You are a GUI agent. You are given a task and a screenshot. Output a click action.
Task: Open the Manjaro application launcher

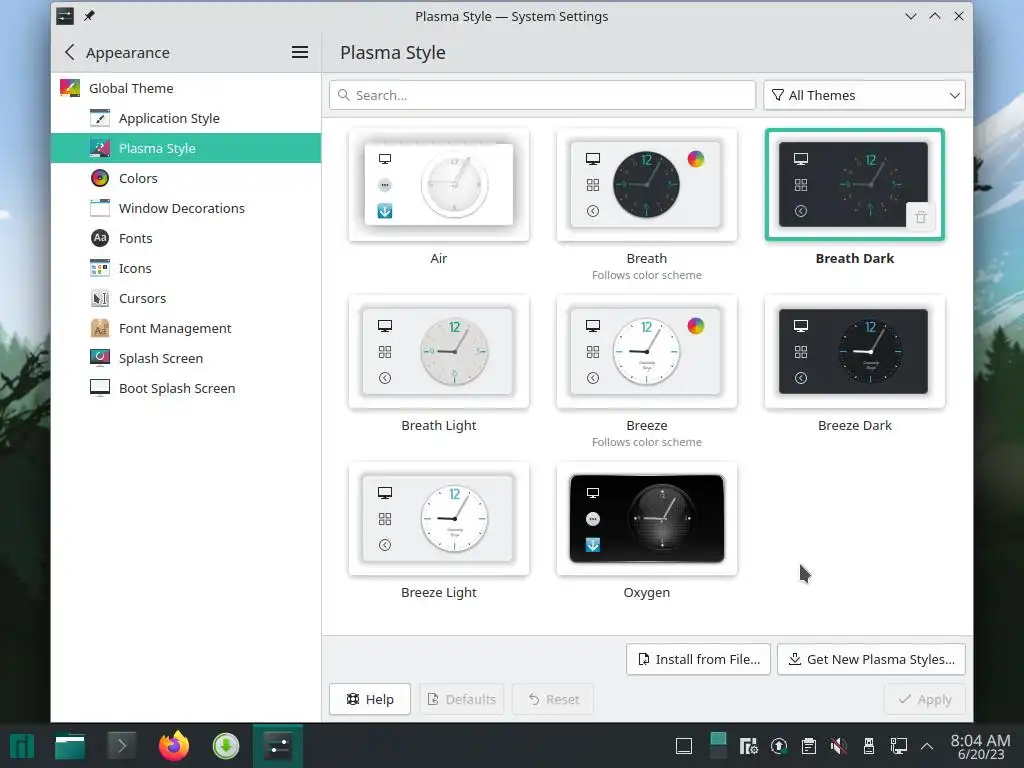click(22, 746)
